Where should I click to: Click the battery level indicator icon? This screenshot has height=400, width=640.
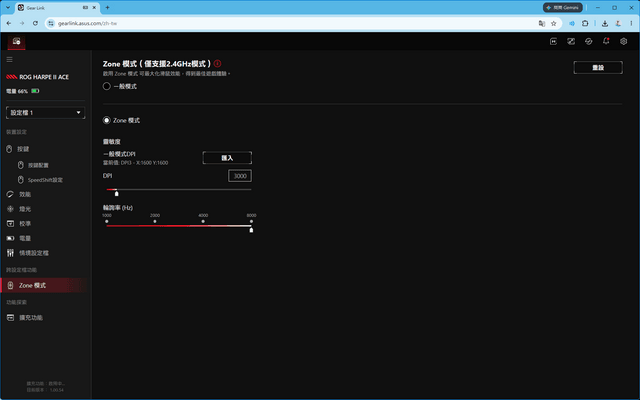click(x=35, y=91)
